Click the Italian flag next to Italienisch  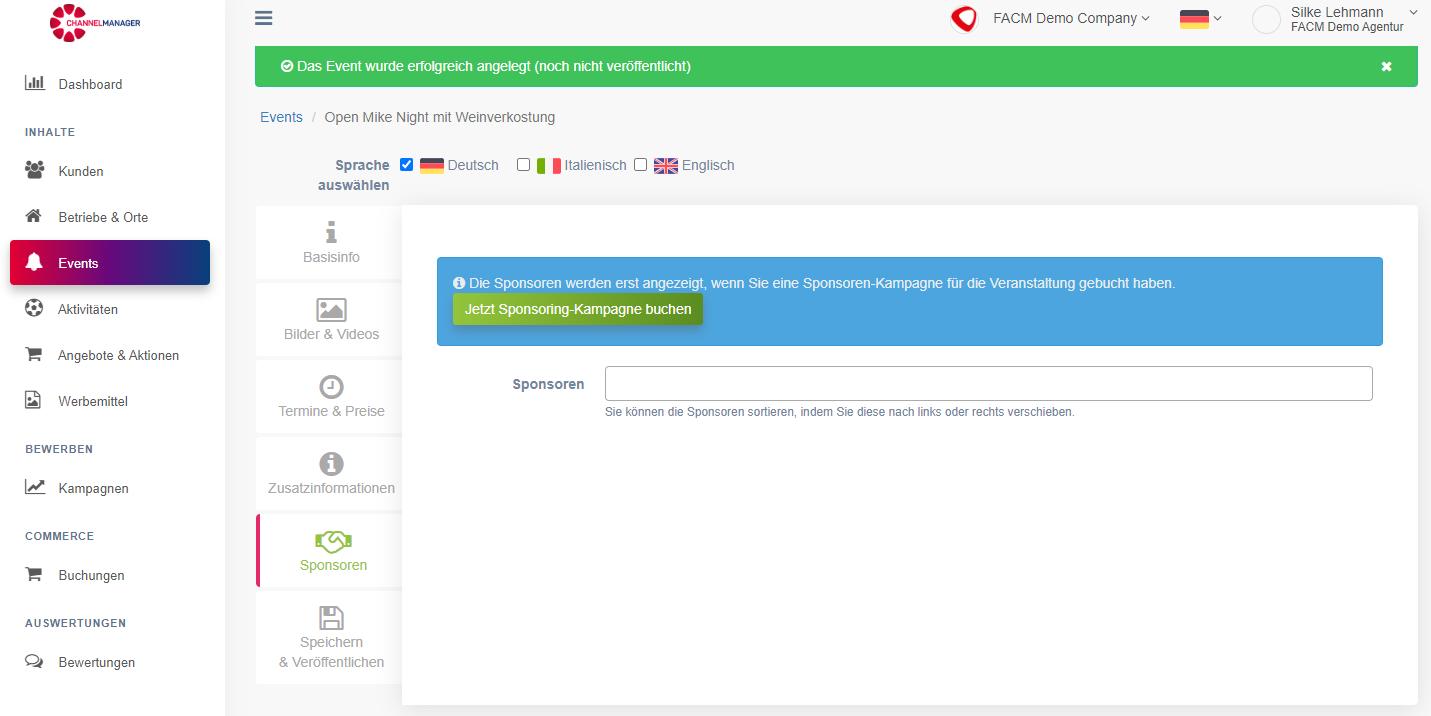pos(548,166)
